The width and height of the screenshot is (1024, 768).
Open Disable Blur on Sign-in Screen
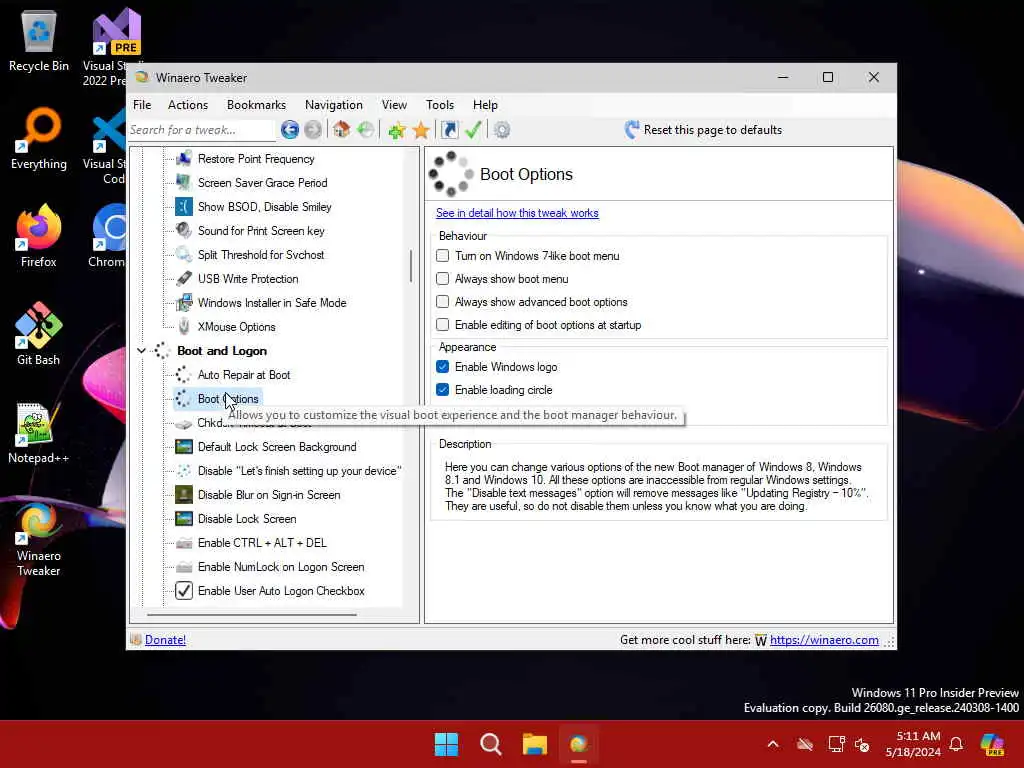click(269, 495)
